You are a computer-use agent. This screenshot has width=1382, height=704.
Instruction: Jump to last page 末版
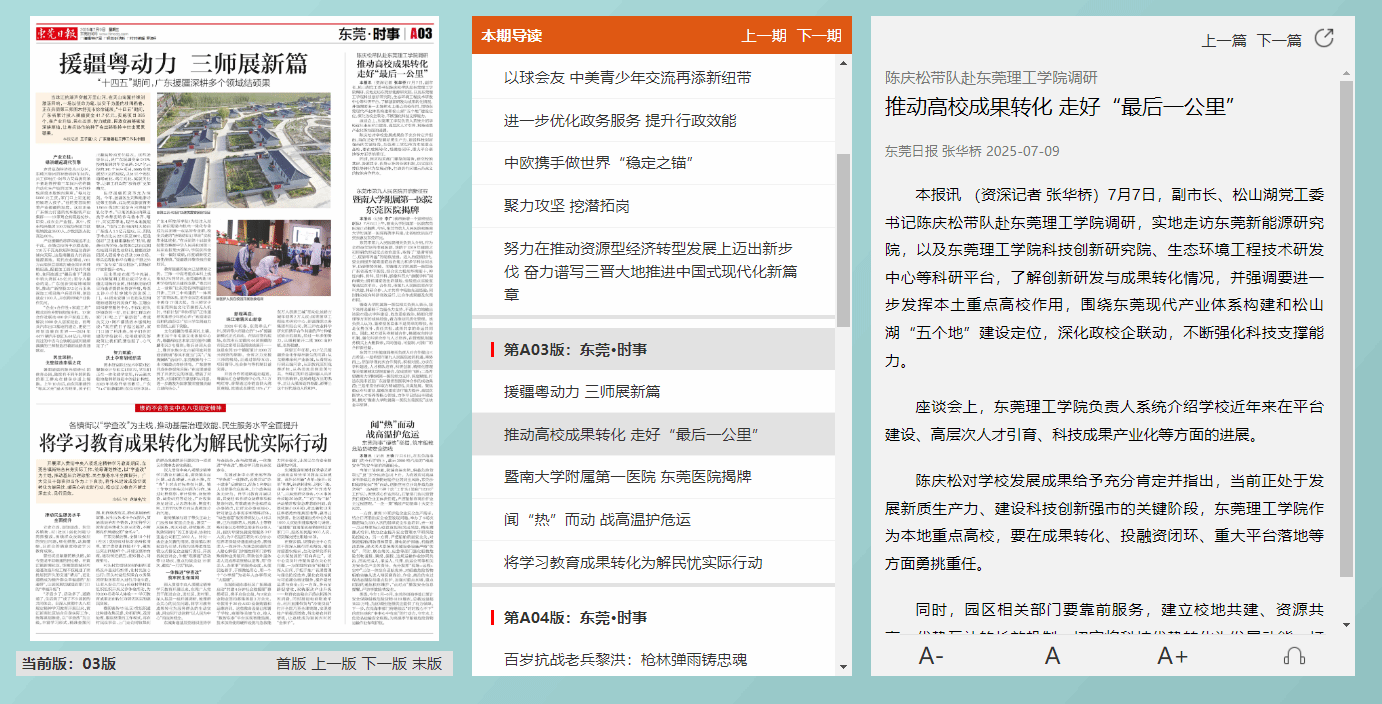point(428,663)
